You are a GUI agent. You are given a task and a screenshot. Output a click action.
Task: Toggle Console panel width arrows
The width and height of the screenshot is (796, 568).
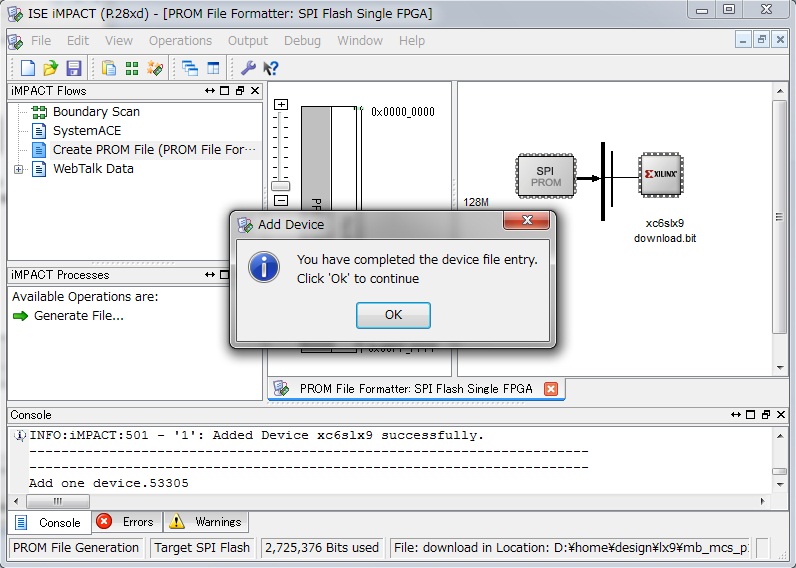pyautogui.click(x=736, y=415)
